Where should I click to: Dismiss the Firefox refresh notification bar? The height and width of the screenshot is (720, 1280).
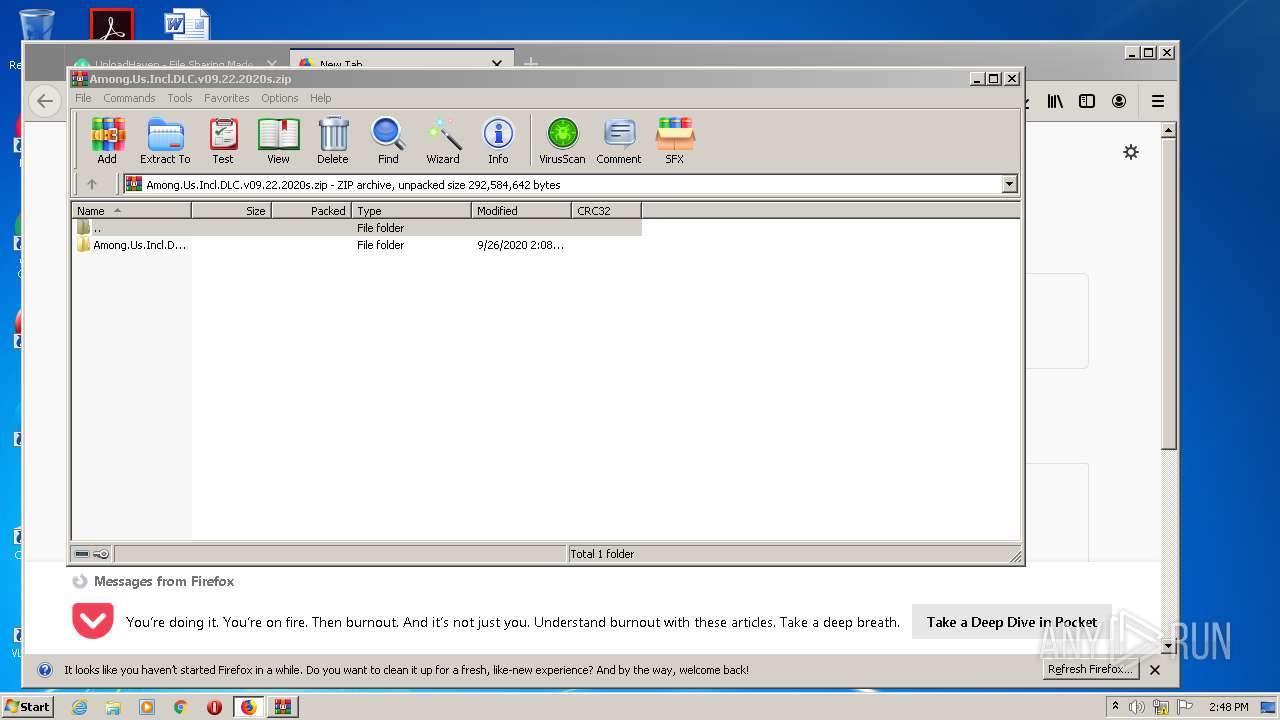coord(1155,670)
